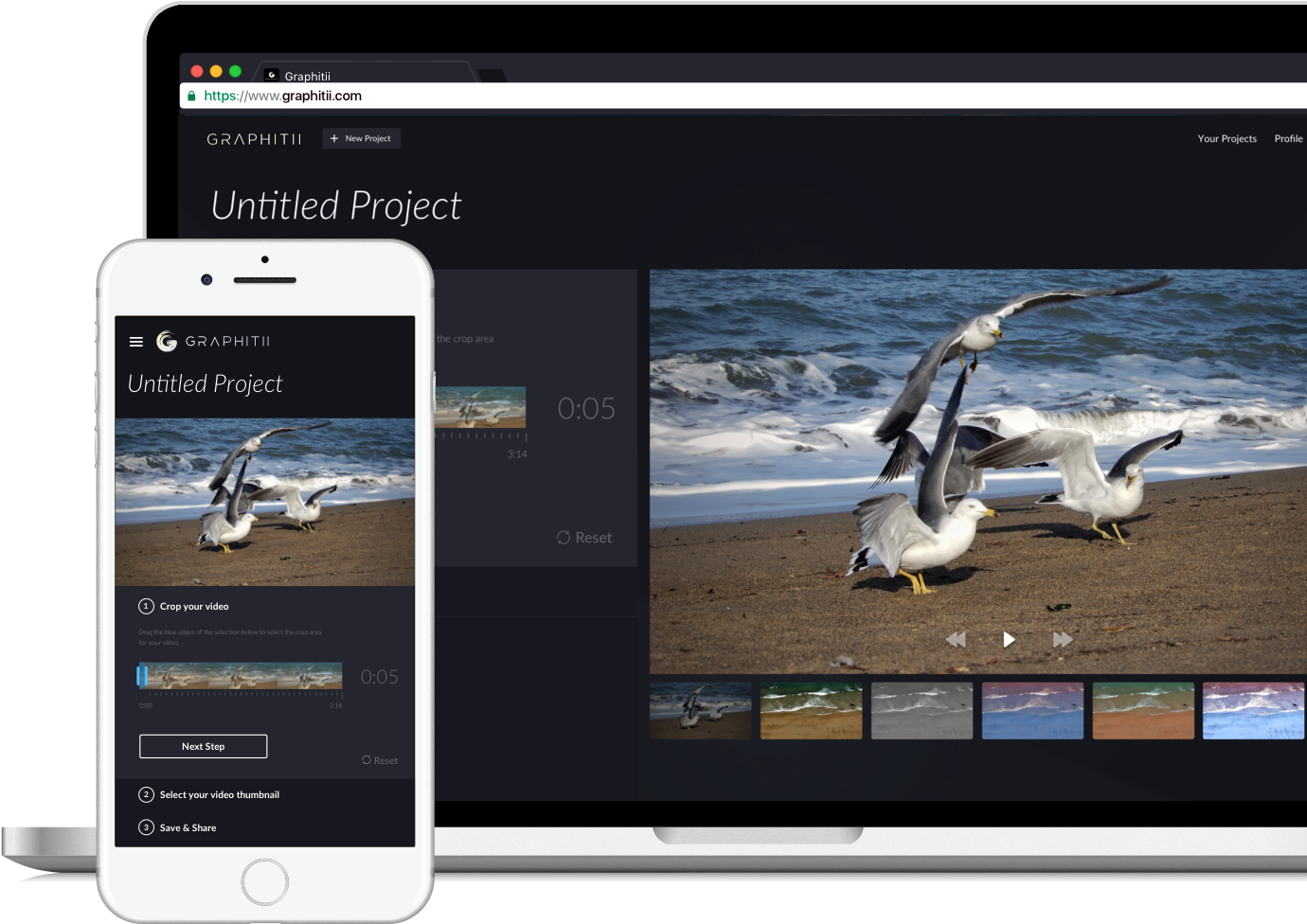Click the 0:05 duration on the laptop
This screenshot has height=924, width=1307.
[x=586, y=408]
